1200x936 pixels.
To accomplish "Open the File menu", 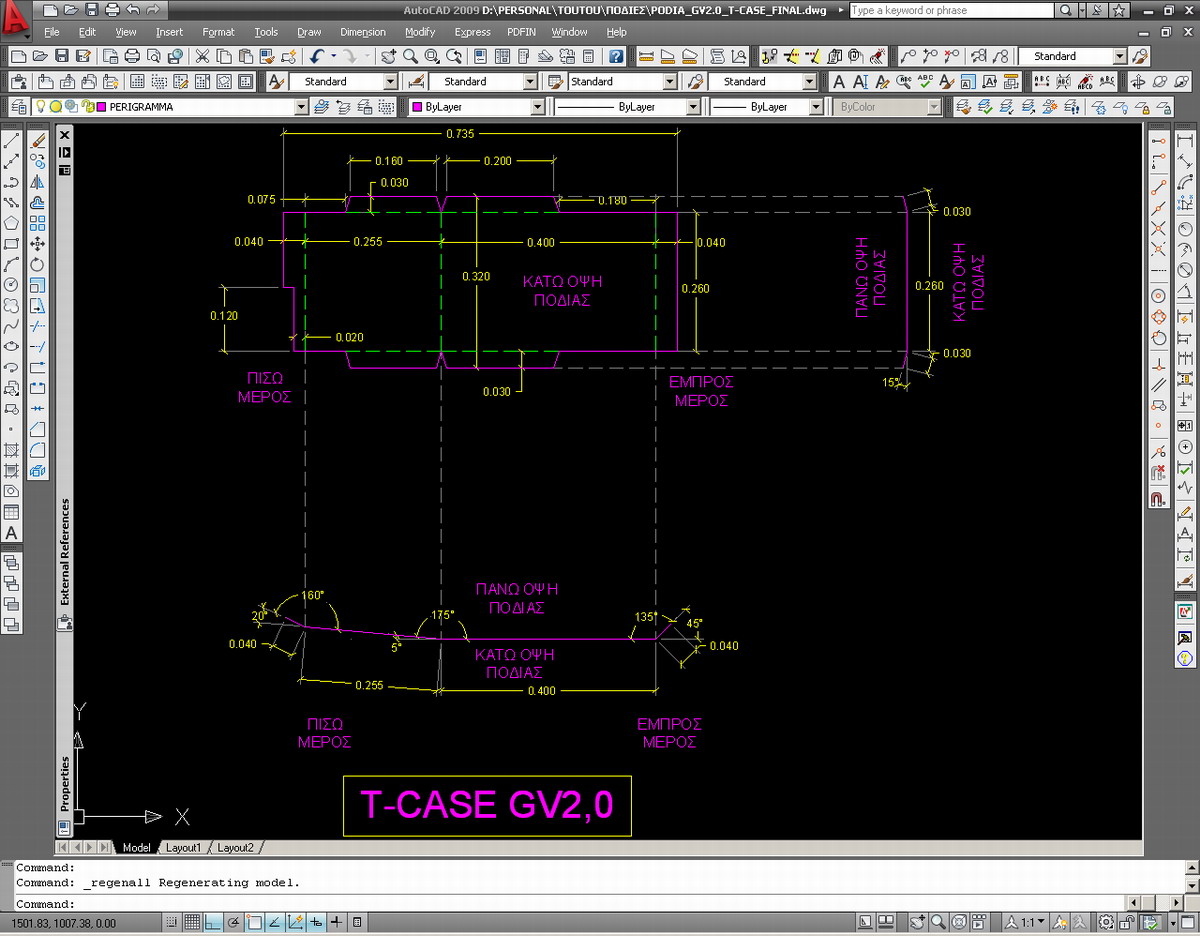I will tap(52, 32).
